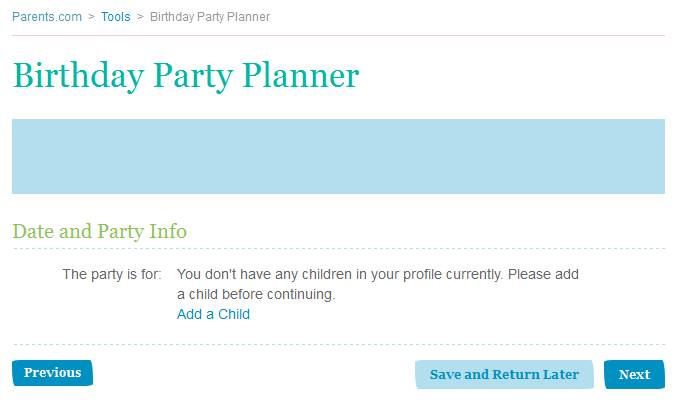Click the 'You don't have any children' message
Image resolution: width=678 pixels, height=415 pixels.
pyautogui.click(x=378, y=274)
